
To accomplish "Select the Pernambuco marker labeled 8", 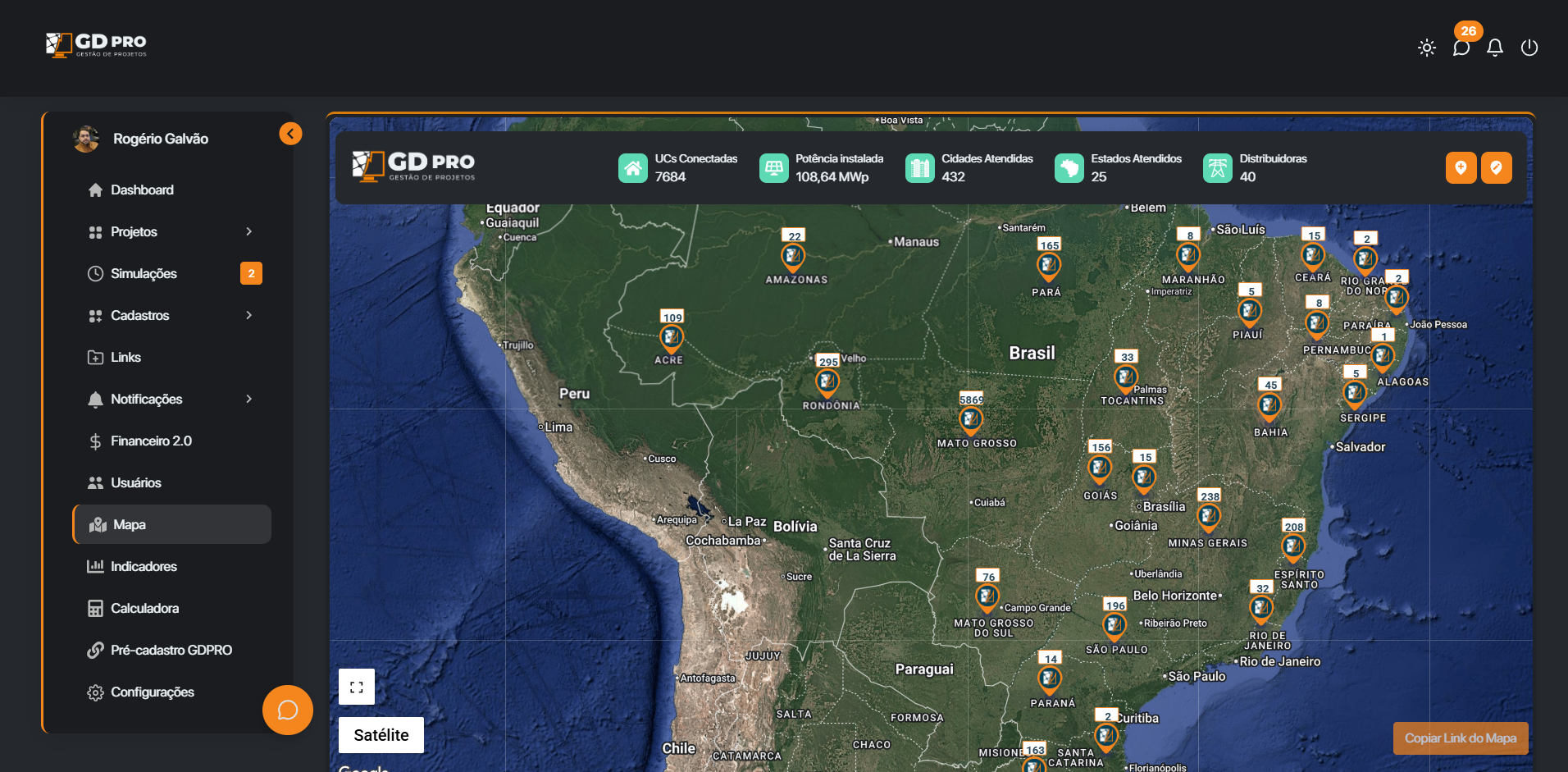I will (x=1317, y=323).
